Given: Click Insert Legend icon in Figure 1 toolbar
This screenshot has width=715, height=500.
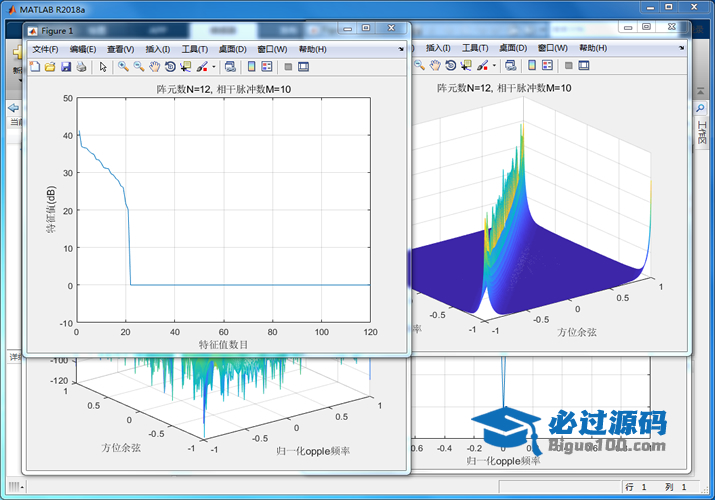Looking at the screenshot, I should click(268, 67).
